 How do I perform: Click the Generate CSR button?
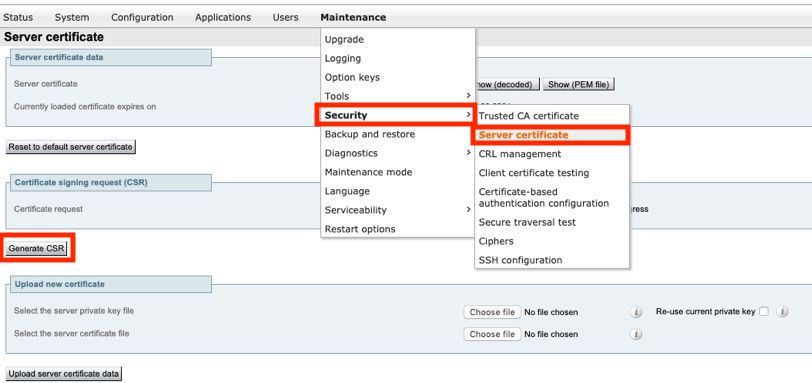click(37, 248)
